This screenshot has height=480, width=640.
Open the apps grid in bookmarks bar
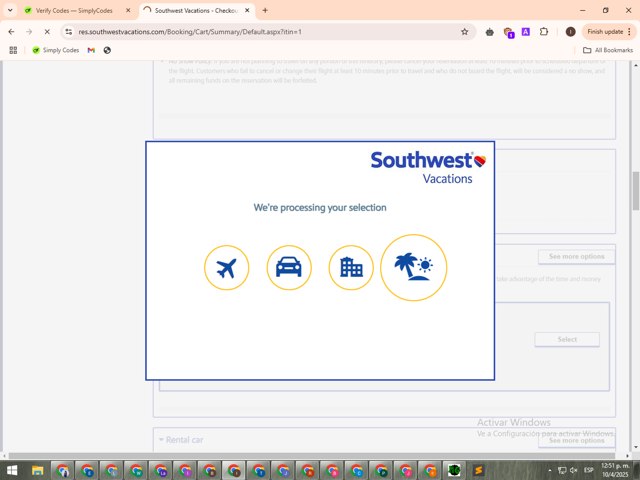coord(13,50)
